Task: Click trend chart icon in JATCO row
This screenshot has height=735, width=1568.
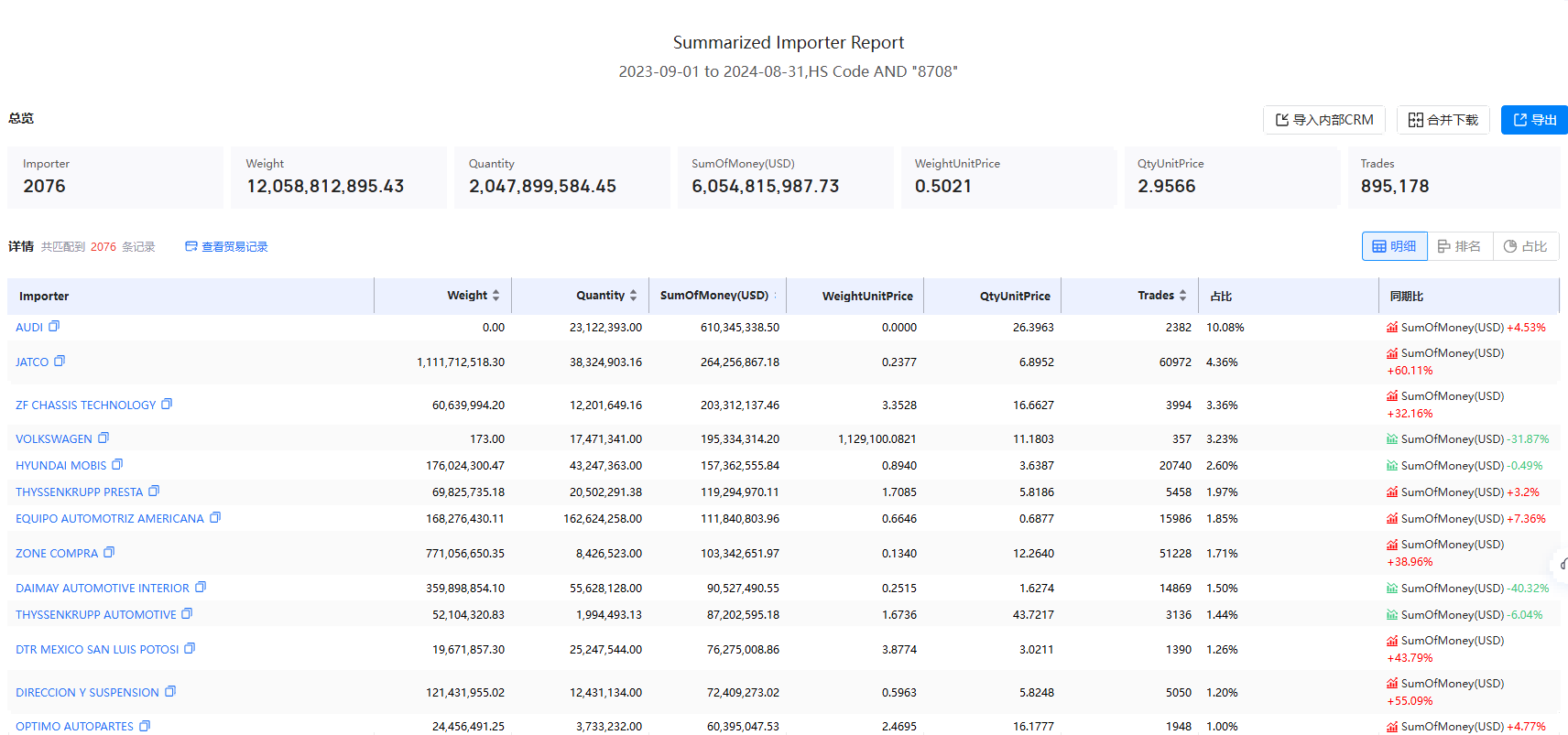Action: click(x=1392, y=352)
